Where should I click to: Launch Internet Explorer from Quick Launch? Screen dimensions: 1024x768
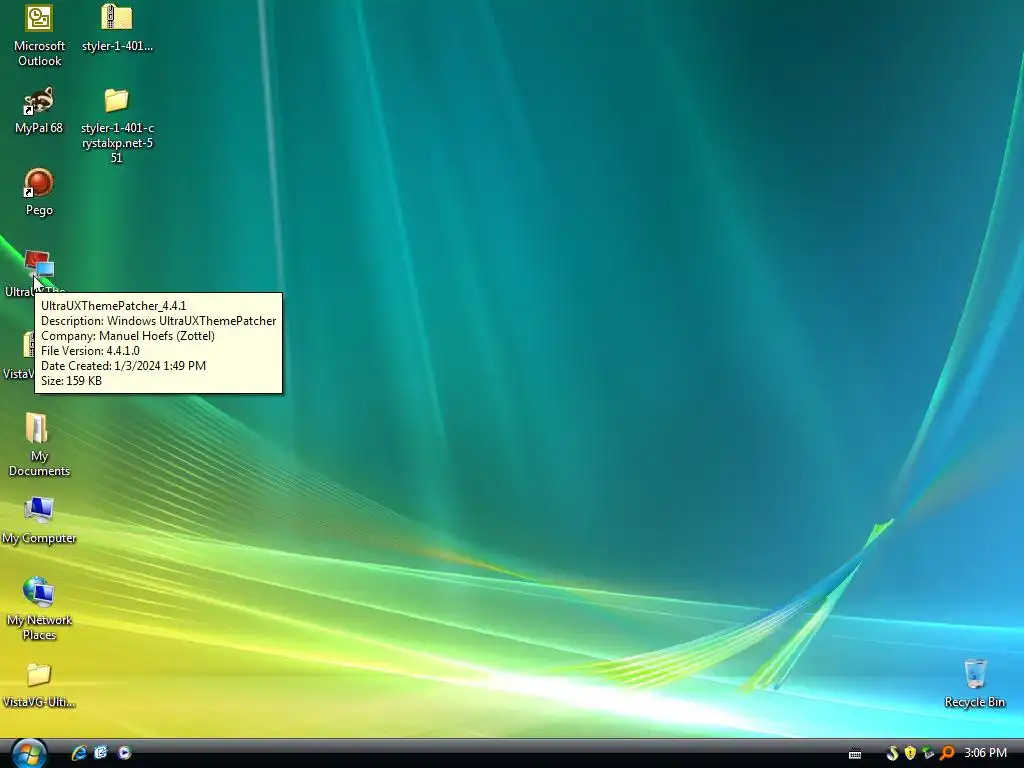(x=79, y=753)
